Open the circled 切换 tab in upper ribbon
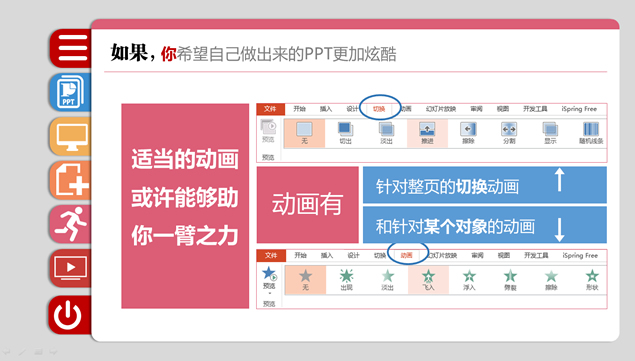The width and height of the screenshot is (635, 361). (x=379, y=109)
